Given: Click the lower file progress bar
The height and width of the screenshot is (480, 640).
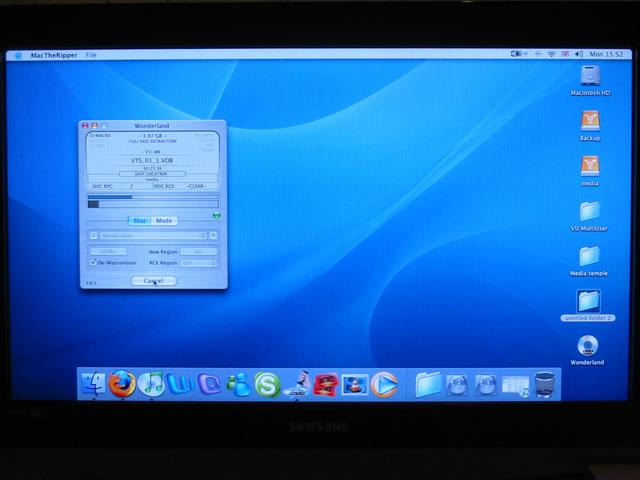Looking at the screenshot, I should (153, 204).
